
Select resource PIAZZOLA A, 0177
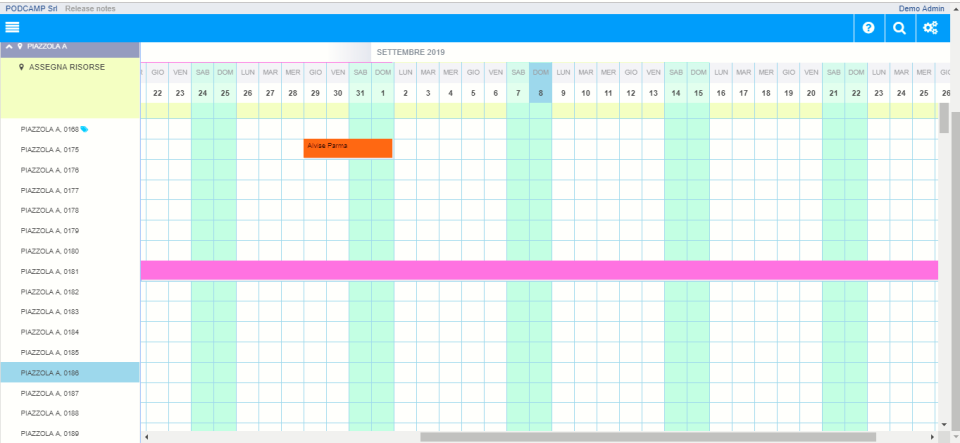50,190
